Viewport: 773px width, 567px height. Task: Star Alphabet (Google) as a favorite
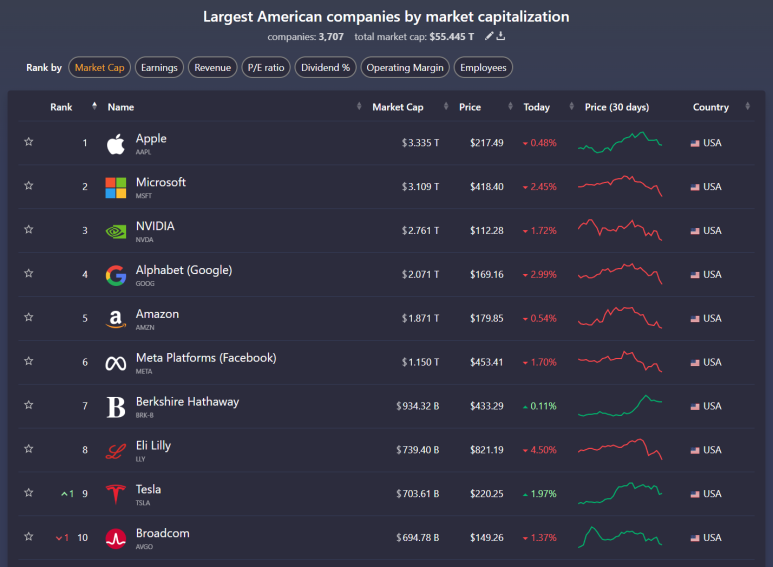point(29,274)
